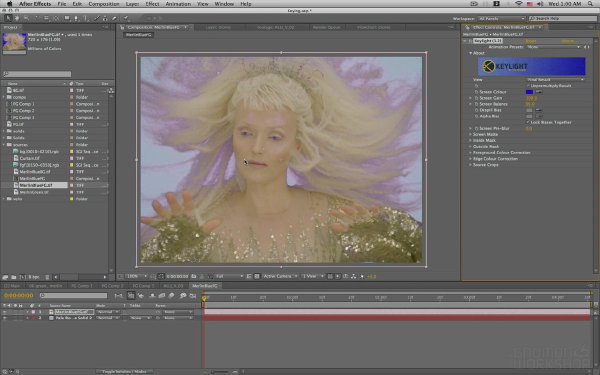Click the snapshot camera icon below viewer
The height and width of the screenshot is (375, 600).
click(x=194, y=276)
